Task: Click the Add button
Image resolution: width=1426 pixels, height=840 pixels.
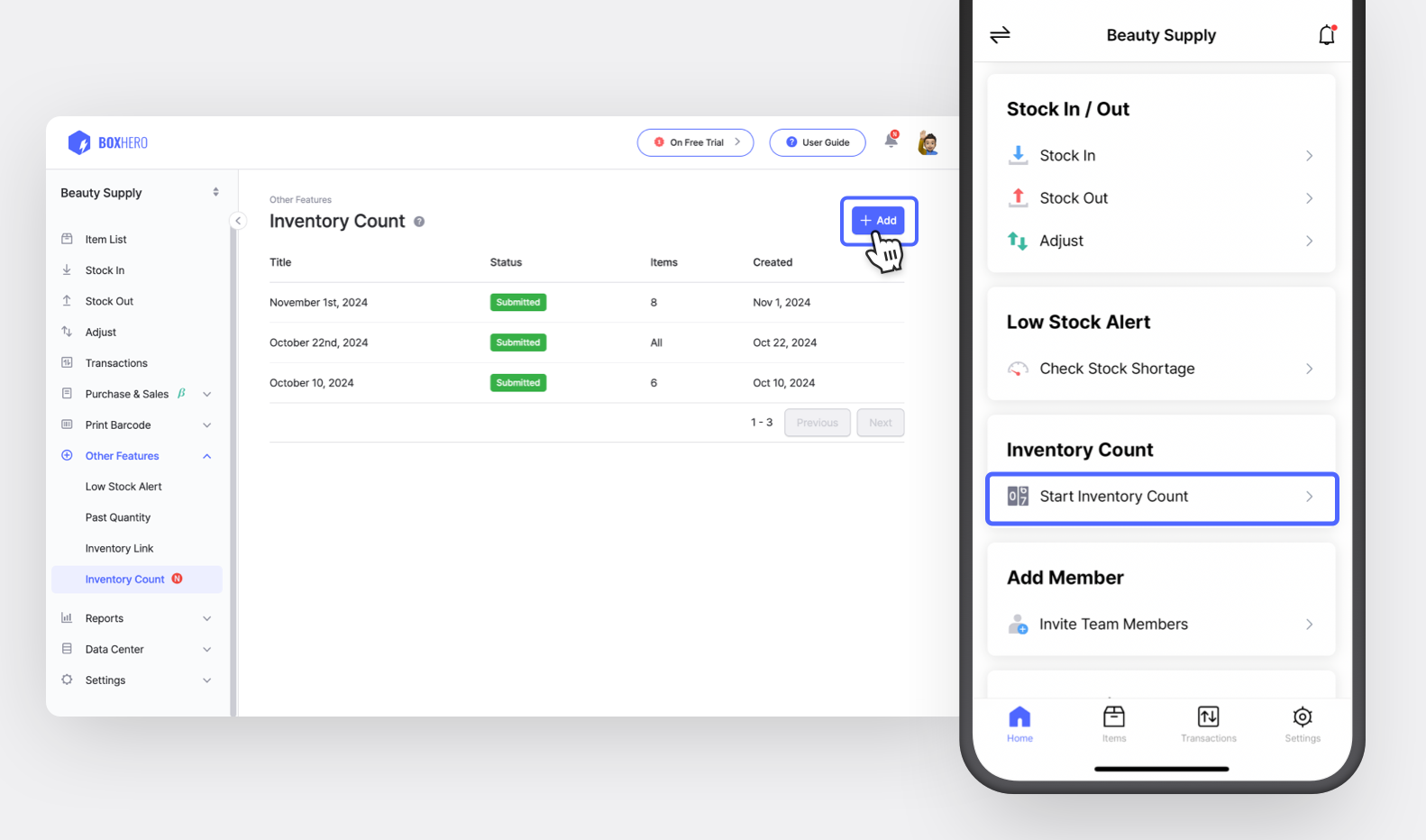Action: (878, 220)
